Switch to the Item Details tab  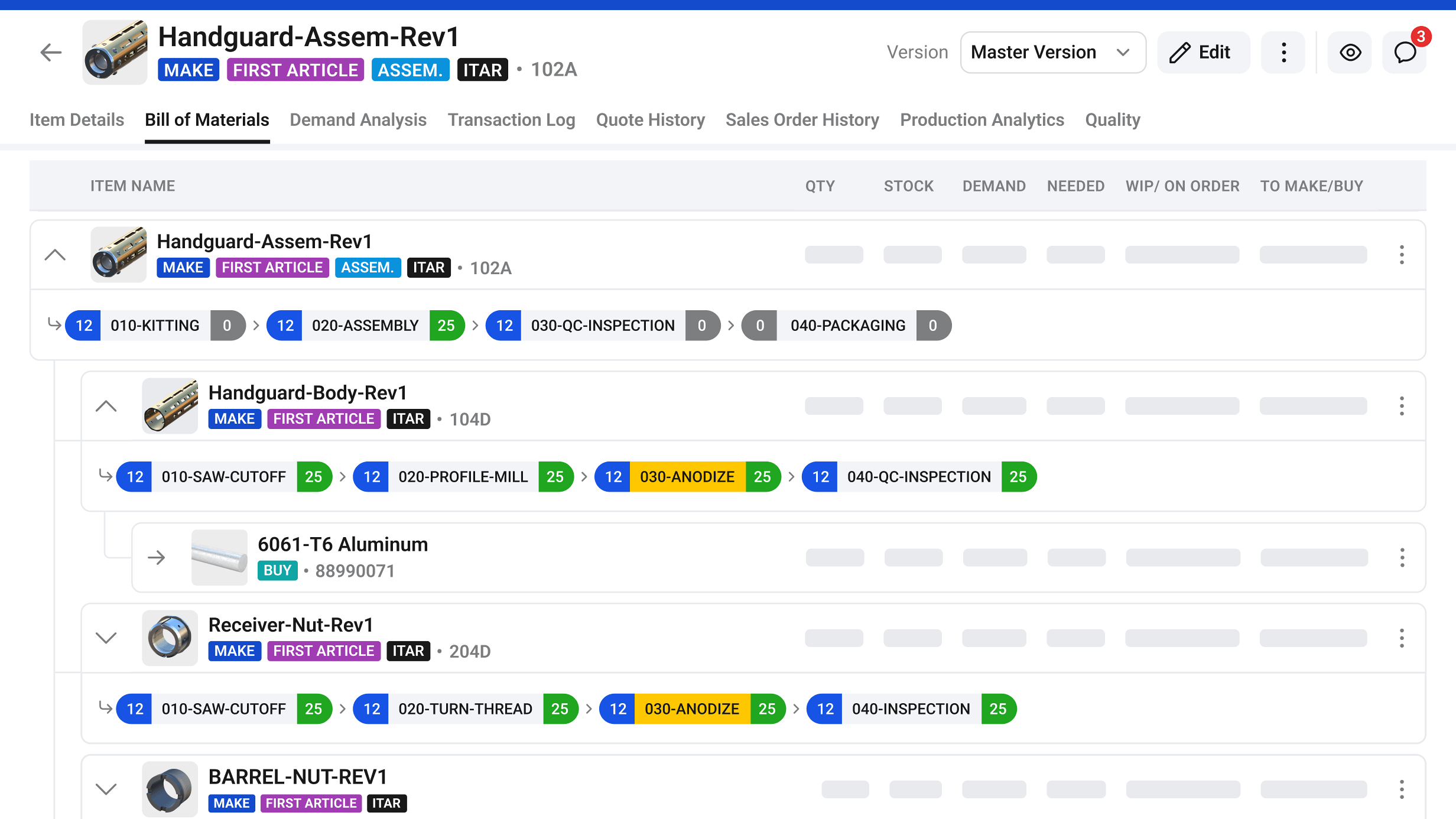point(77,120)
